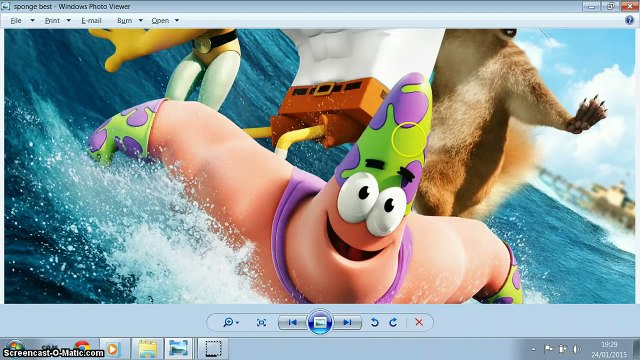The width and height of the screenshot is (640, 360).
Task: Restore down the Photo Viewer window
Action: coord(610,6)
